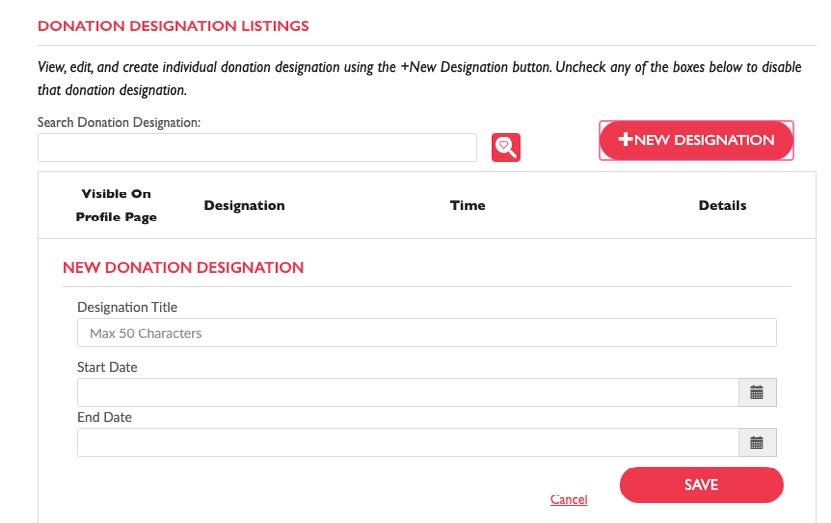Screen dimensions: 831x523
Task: Click the Designation column header
Action: coord(244,206)
